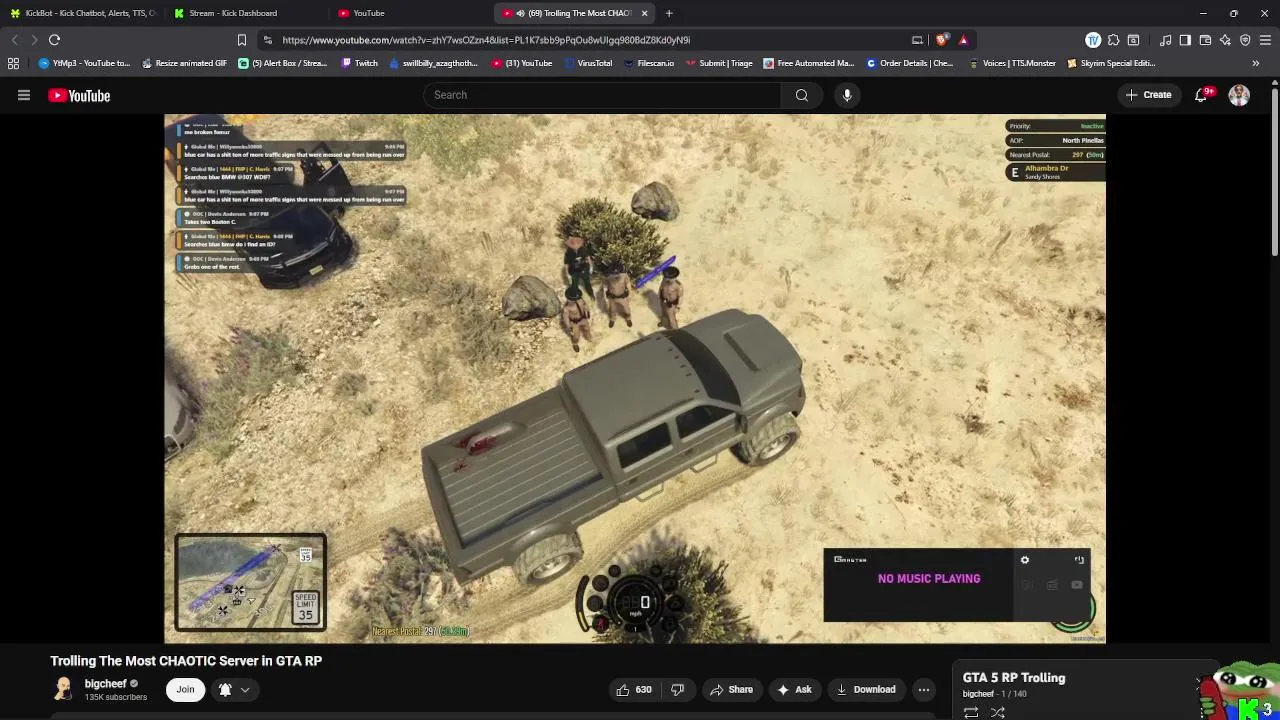The width and height of the screenshot is (1280, 720).
Task: Toggle channel notification bell for bigcheef
Action: pyautogui.click(x=225, y=690)
